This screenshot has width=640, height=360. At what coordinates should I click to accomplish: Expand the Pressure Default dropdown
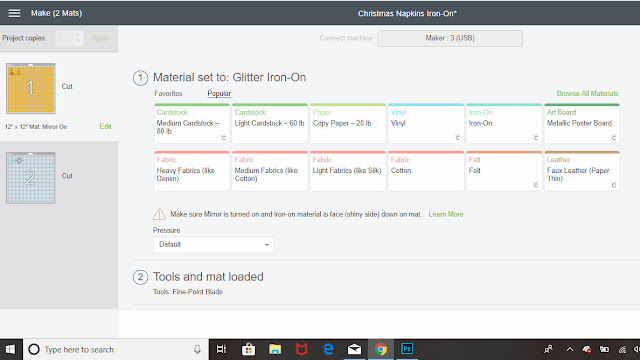tap(213, 244)
